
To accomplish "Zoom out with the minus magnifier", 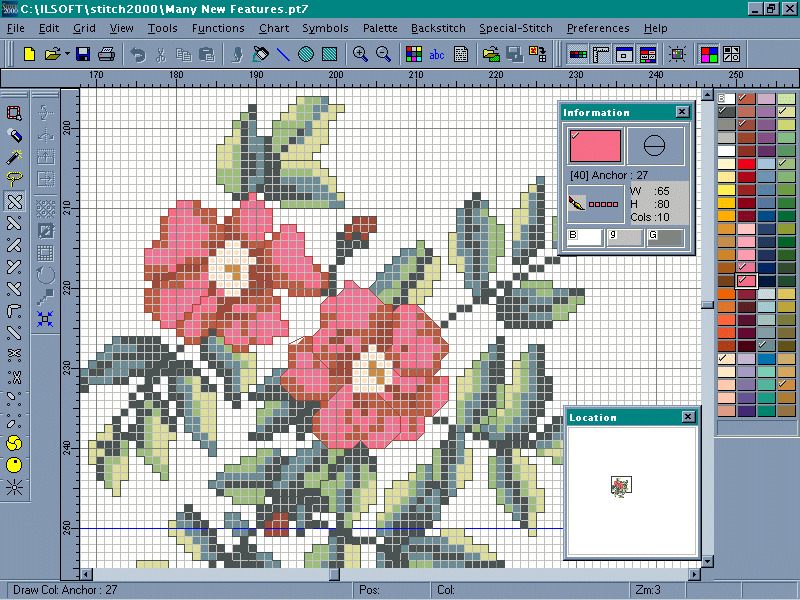I will pyautogui.click(x=383, y=54).
